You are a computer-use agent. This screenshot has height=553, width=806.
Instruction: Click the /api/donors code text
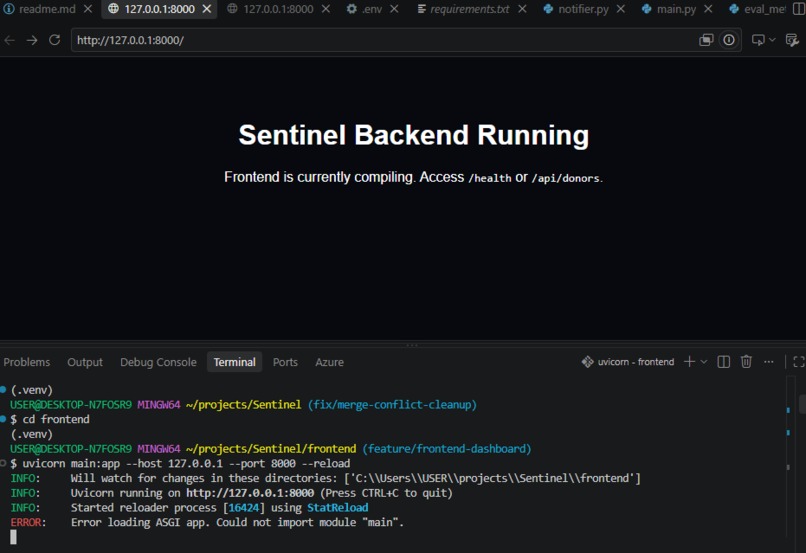pos(565,178)
